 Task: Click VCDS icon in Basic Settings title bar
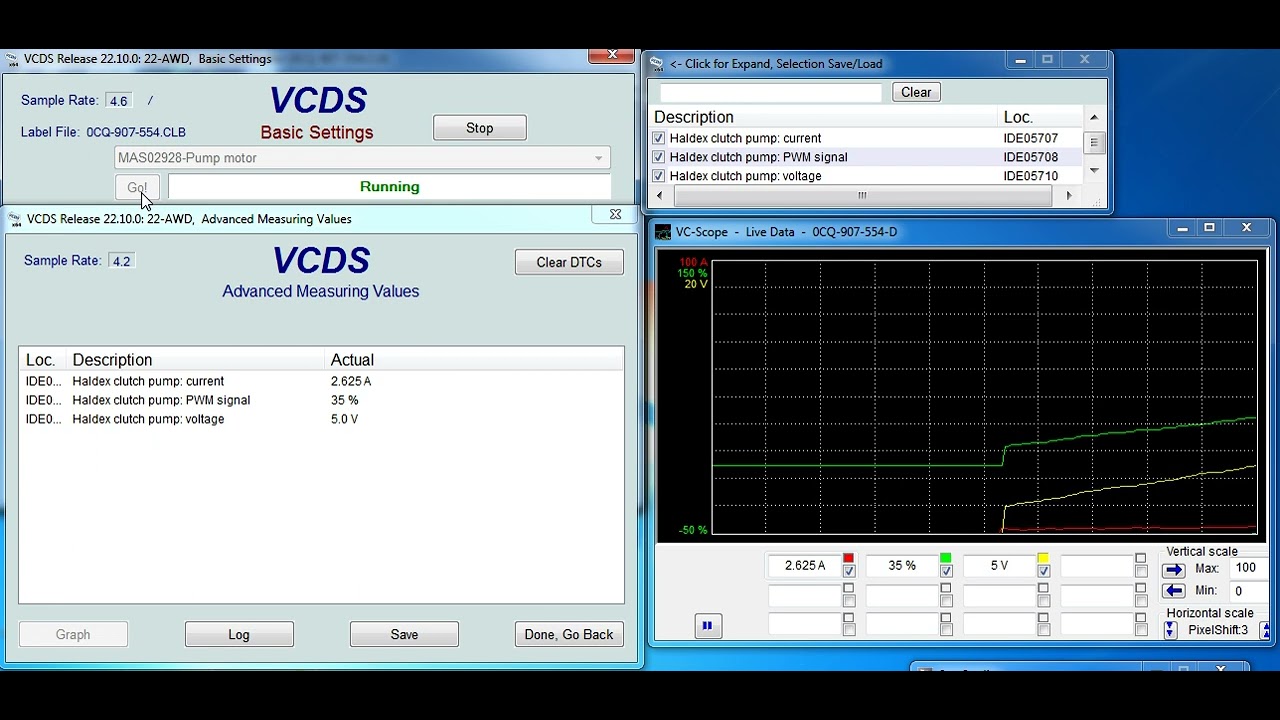11,59
